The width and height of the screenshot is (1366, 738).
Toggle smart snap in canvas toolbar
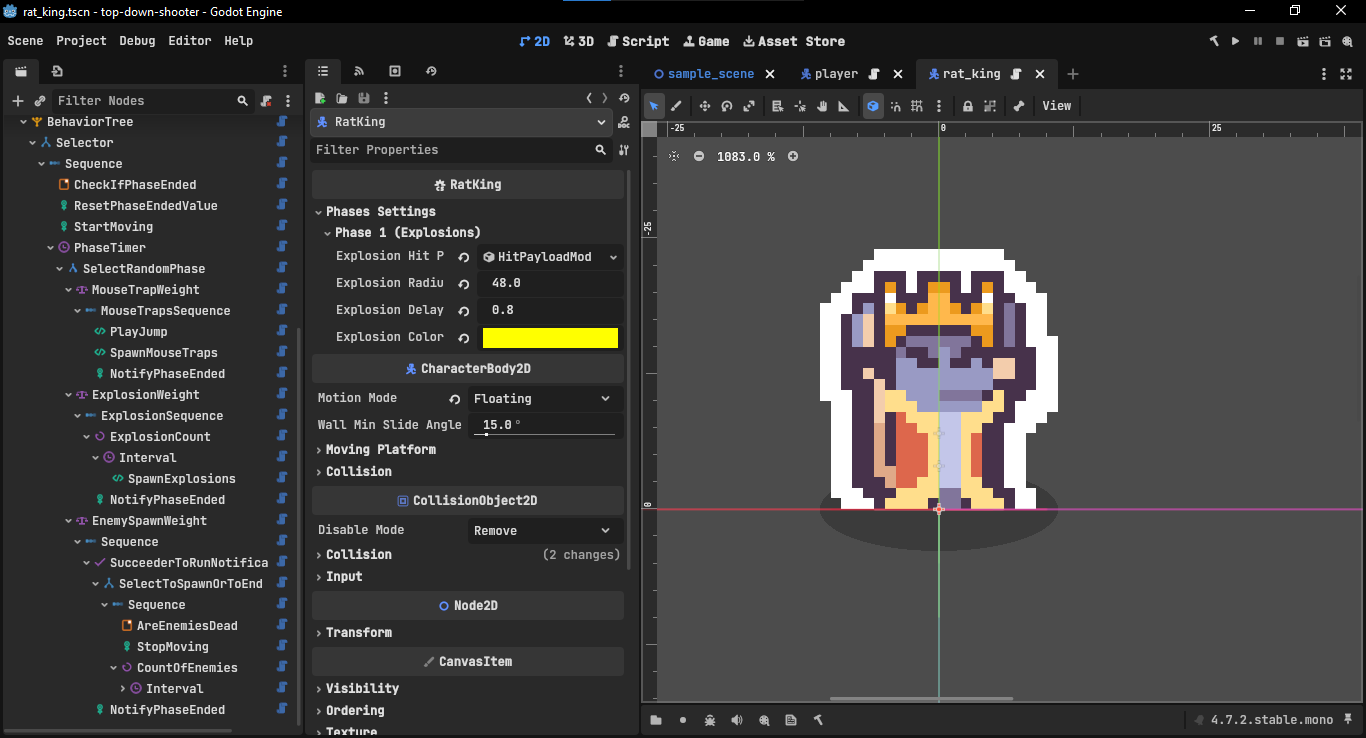pyautogui.click(x=895, y=106)
